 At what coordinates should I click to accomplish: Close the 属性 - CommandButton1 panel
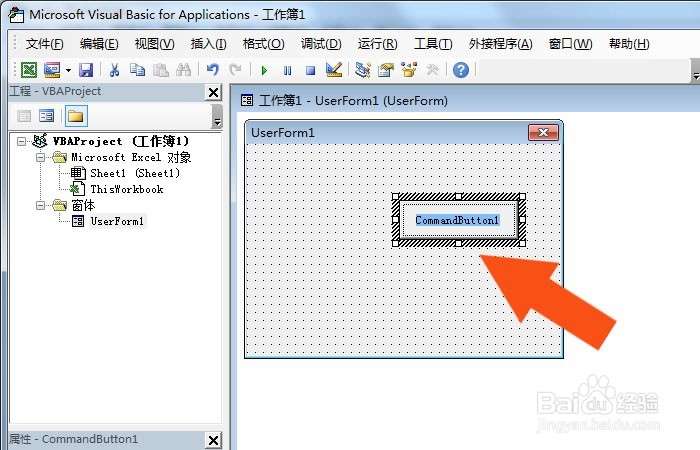[214, 441]
